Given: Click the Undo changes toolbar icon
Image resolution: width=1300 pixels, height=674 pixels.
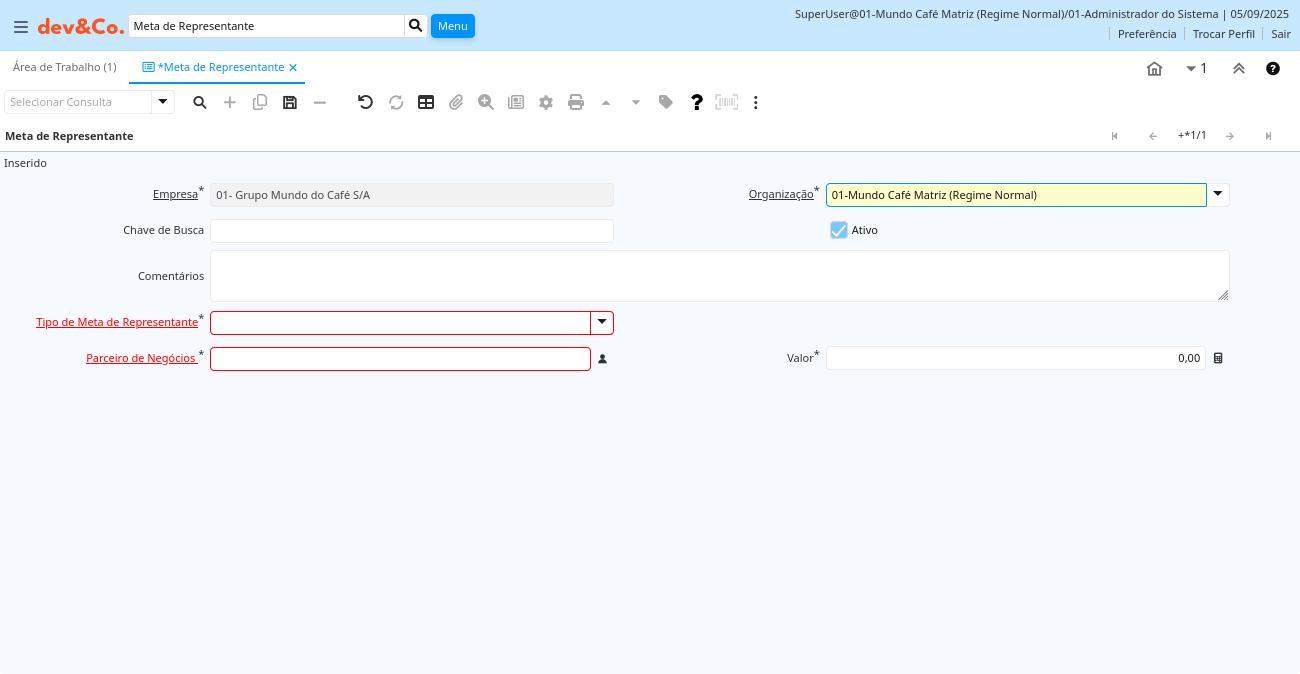Looking at the screenshot, I should coord(366,102).
